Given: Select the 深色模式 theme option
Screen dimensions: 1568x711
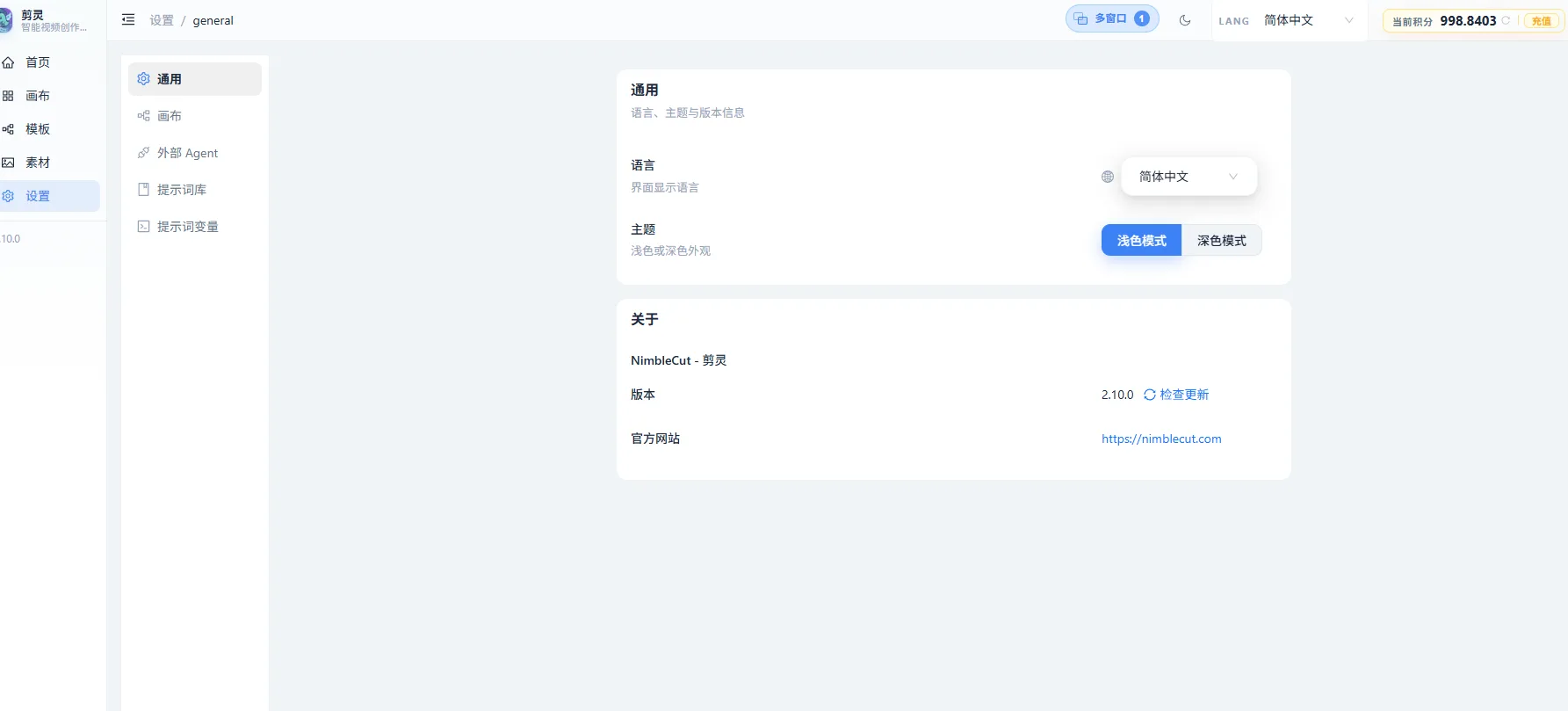Looking at the screenshot, I should (1222, 241).
